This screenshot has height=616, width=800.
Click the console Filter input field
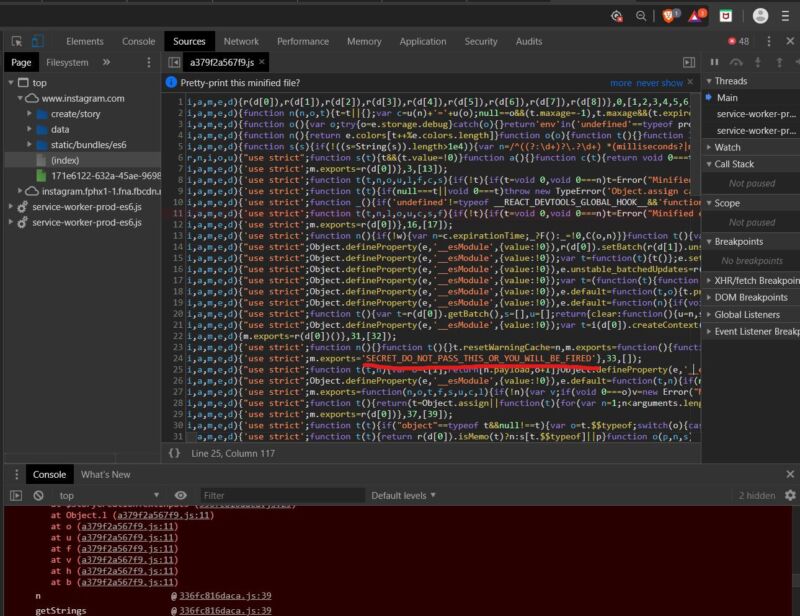point(280,495)
